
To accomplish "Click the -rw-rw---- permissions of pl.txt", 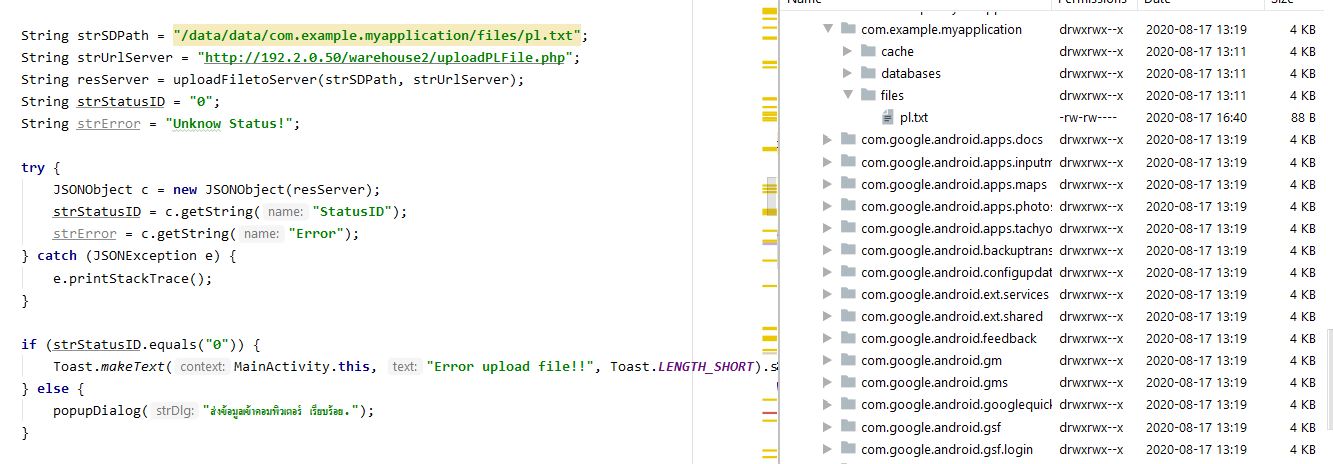I will 1090,117.
